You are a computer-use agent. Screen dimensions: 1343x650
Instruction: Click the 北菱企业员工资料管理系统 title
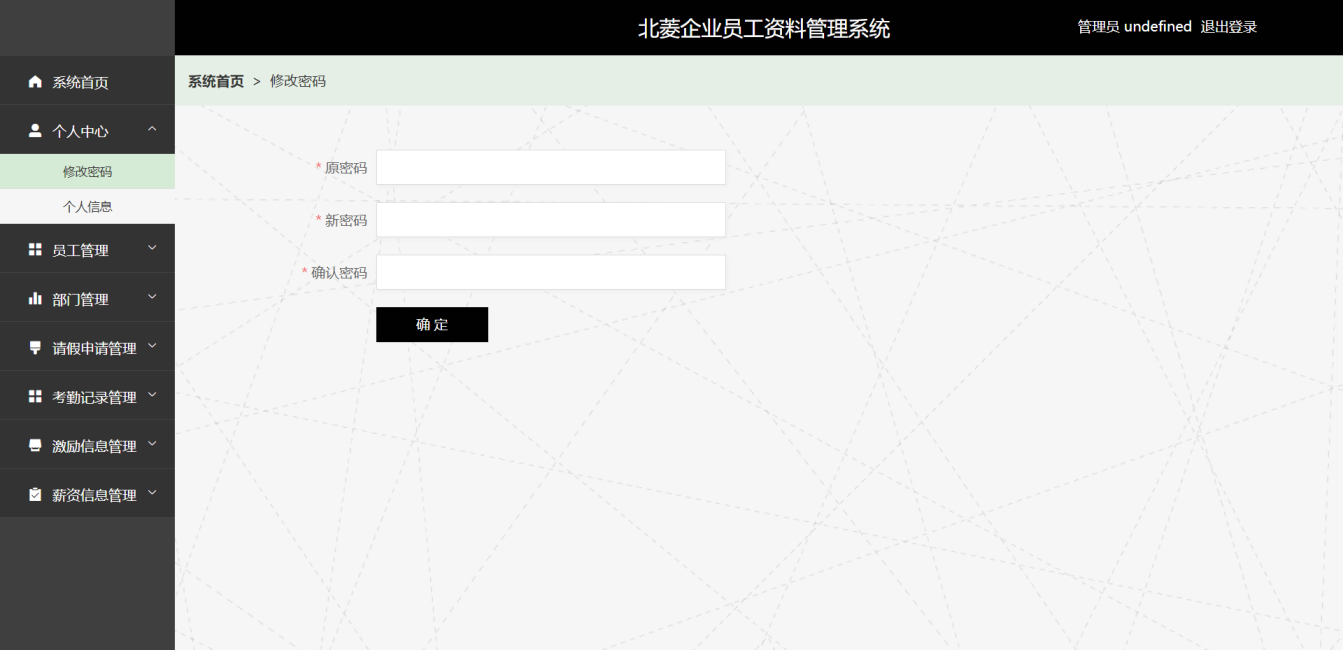coord(764,28)
